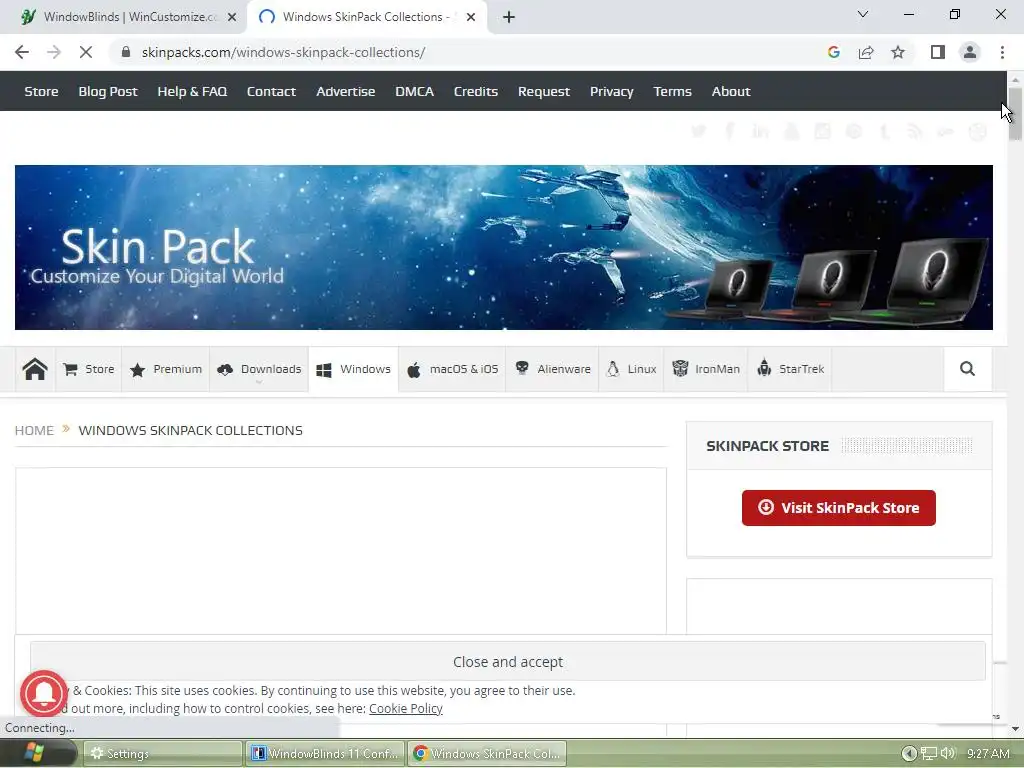Open the volume tray icon

(x=948, y=754)
